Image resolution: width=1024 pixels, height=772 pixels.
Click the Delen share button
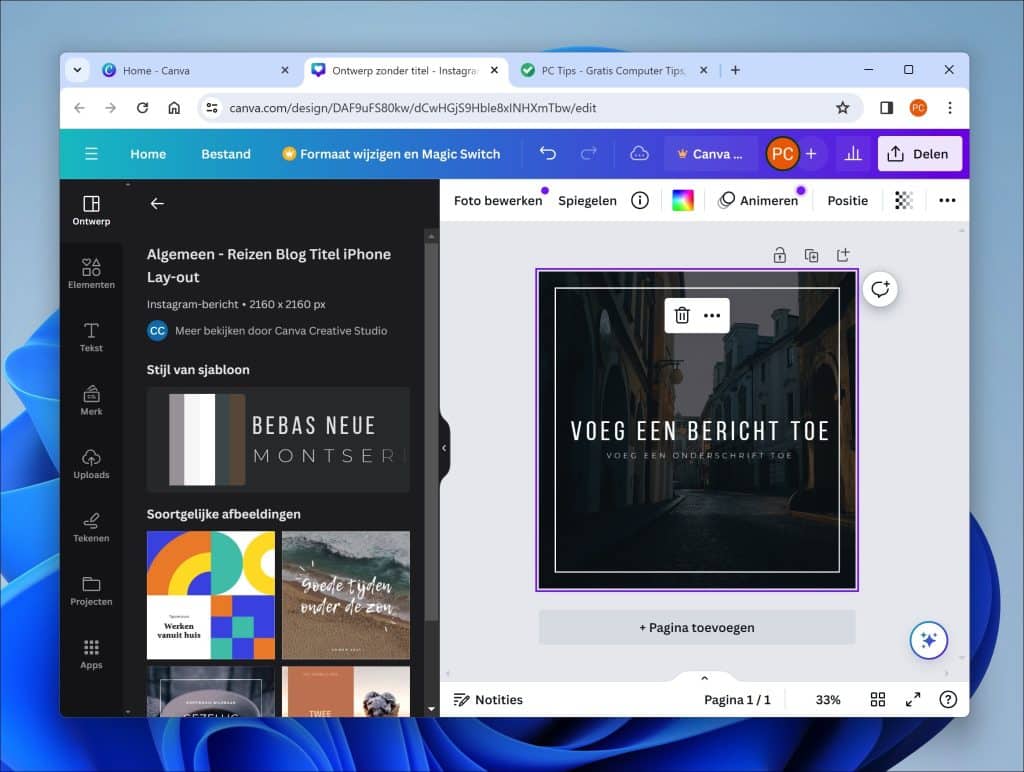tap(918, 153)
